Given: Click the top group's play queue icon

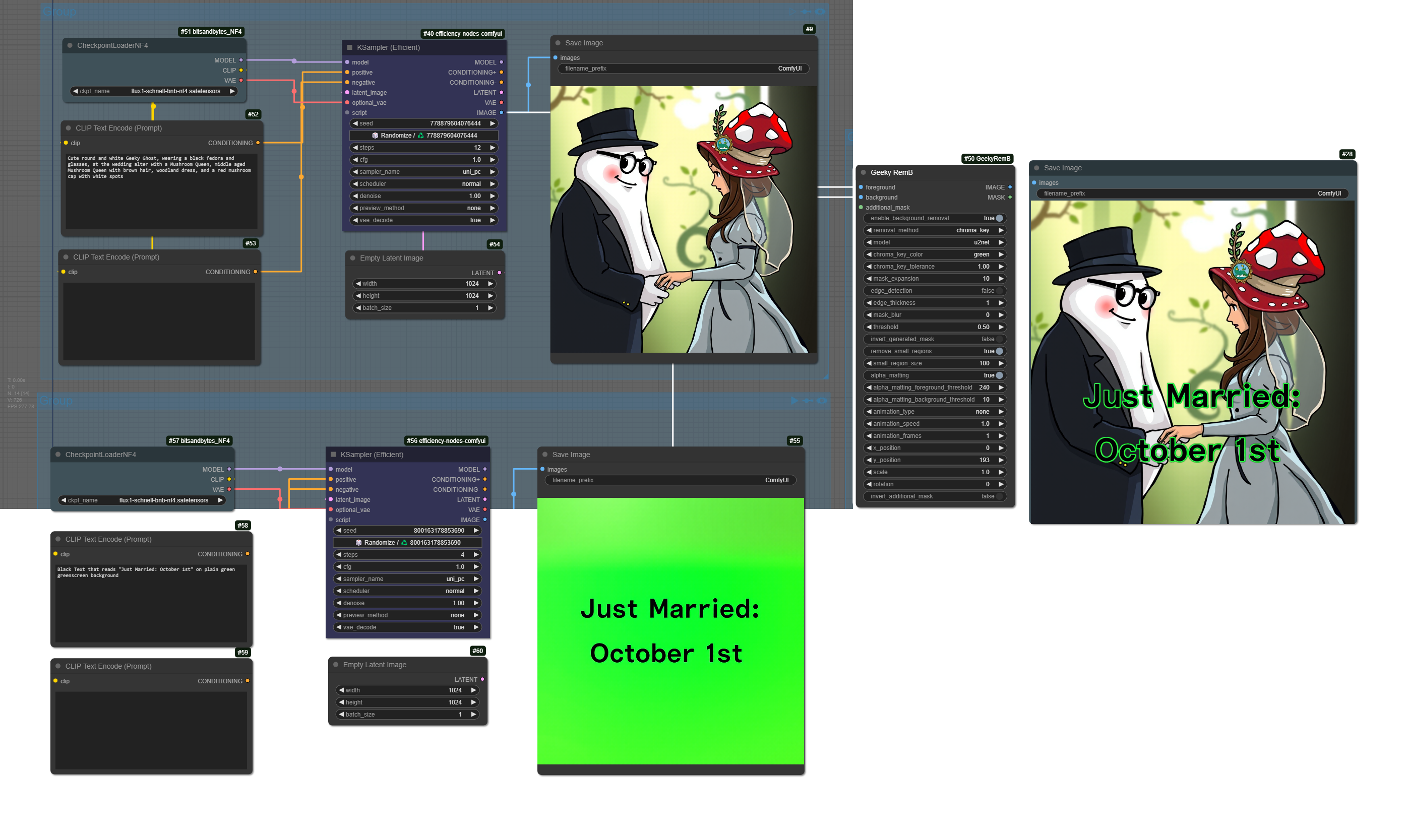Looking at the screenshot, I should pos(792,11).
